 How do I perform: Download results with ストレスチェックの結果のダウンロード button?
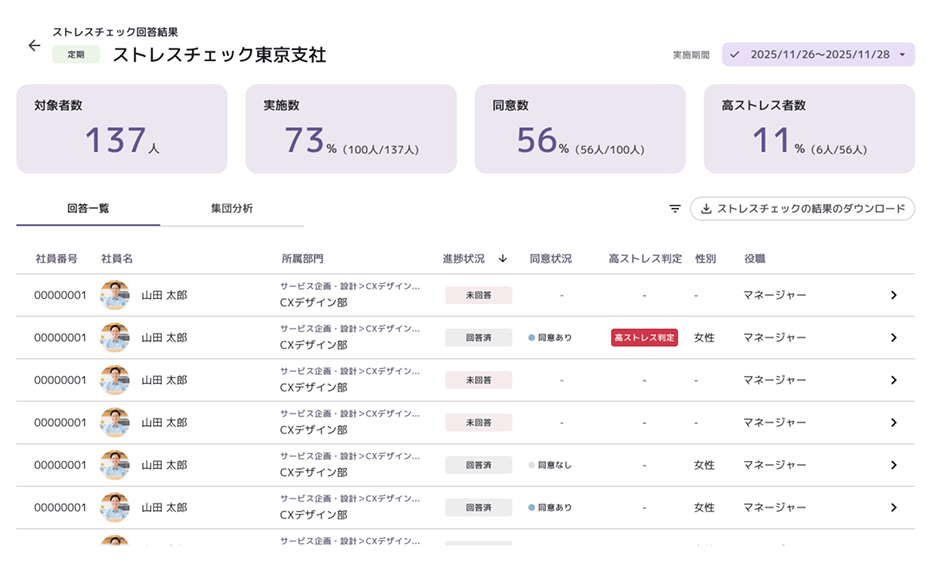(802, 209)
